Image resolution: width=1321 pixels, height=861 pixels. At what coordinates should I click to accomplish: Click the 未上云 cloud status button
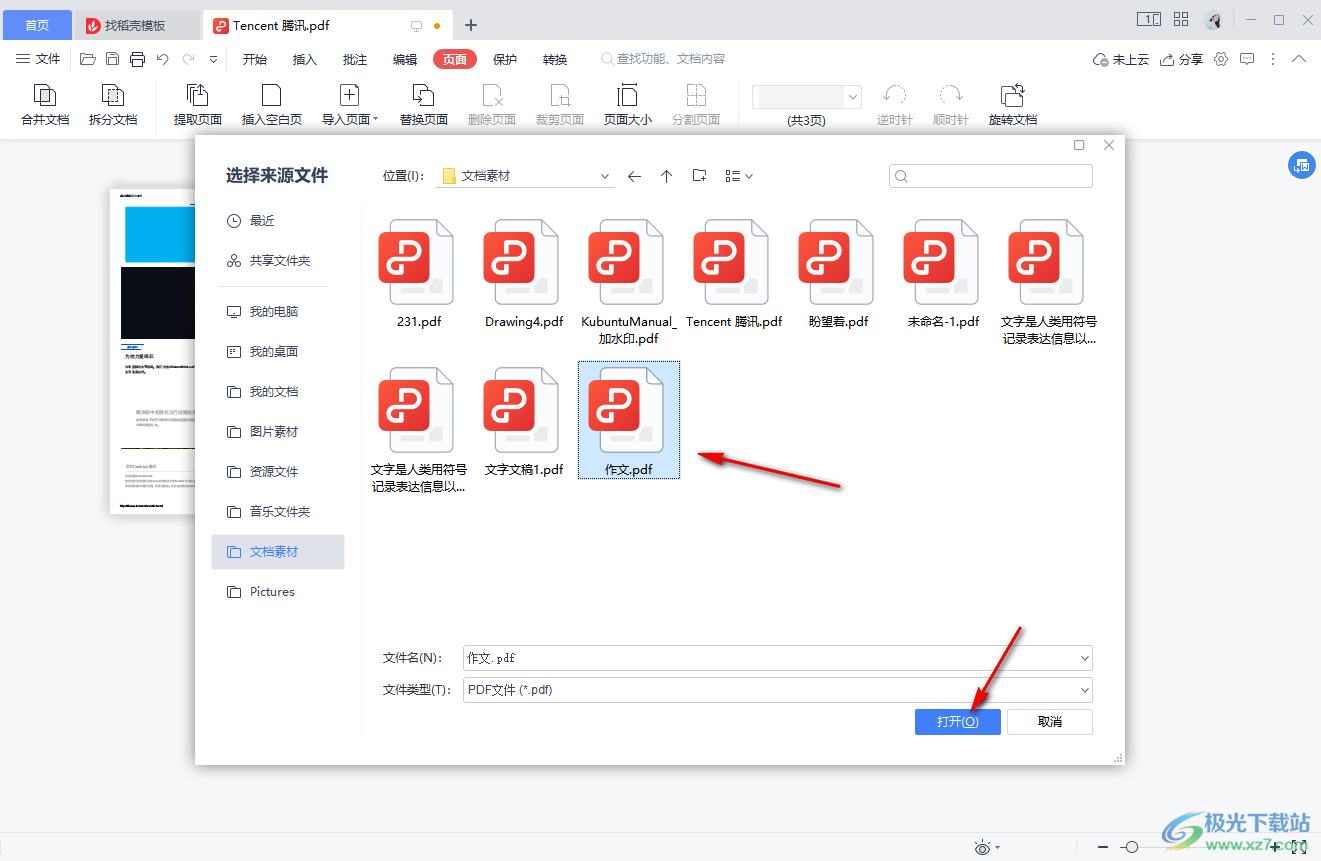click(1121, 59)
